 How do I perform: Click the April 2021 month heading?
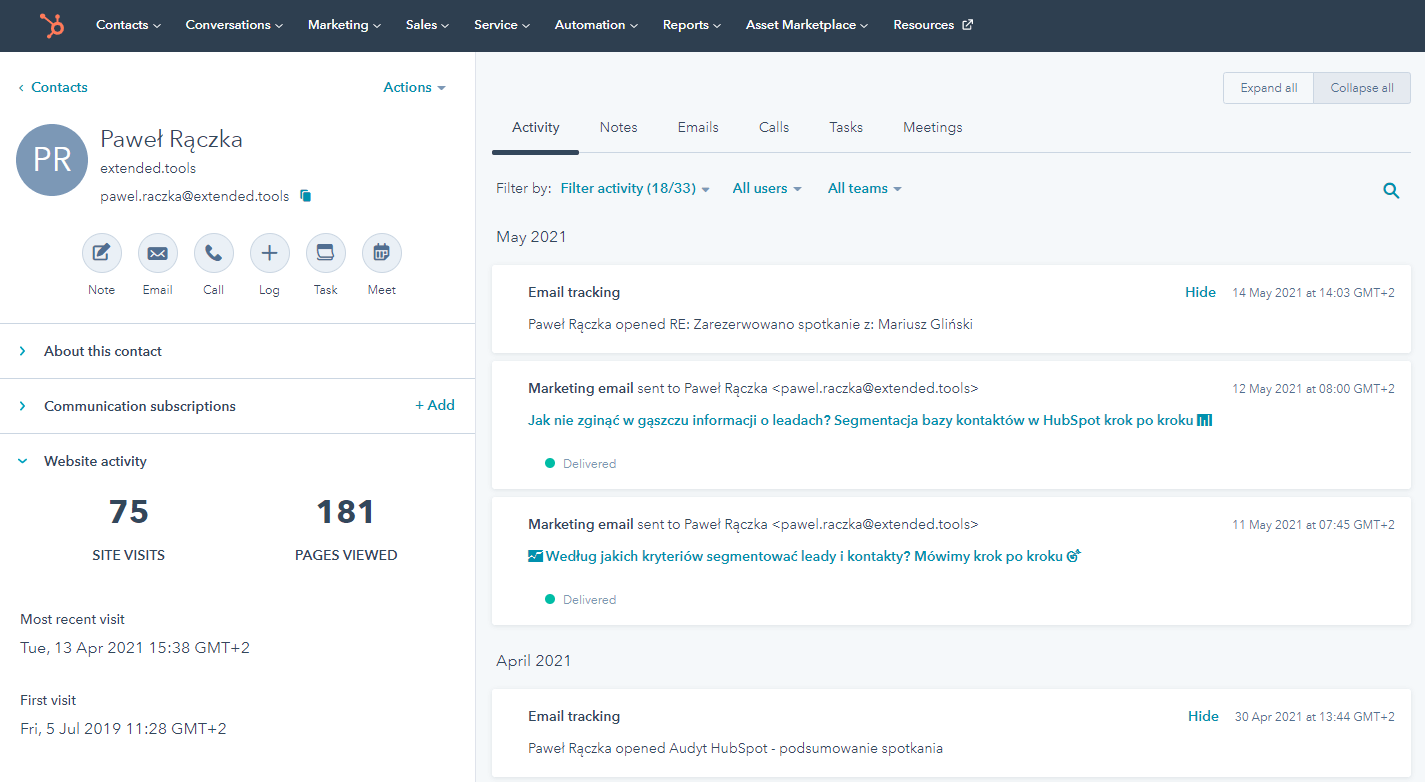(x=534, y=661)
